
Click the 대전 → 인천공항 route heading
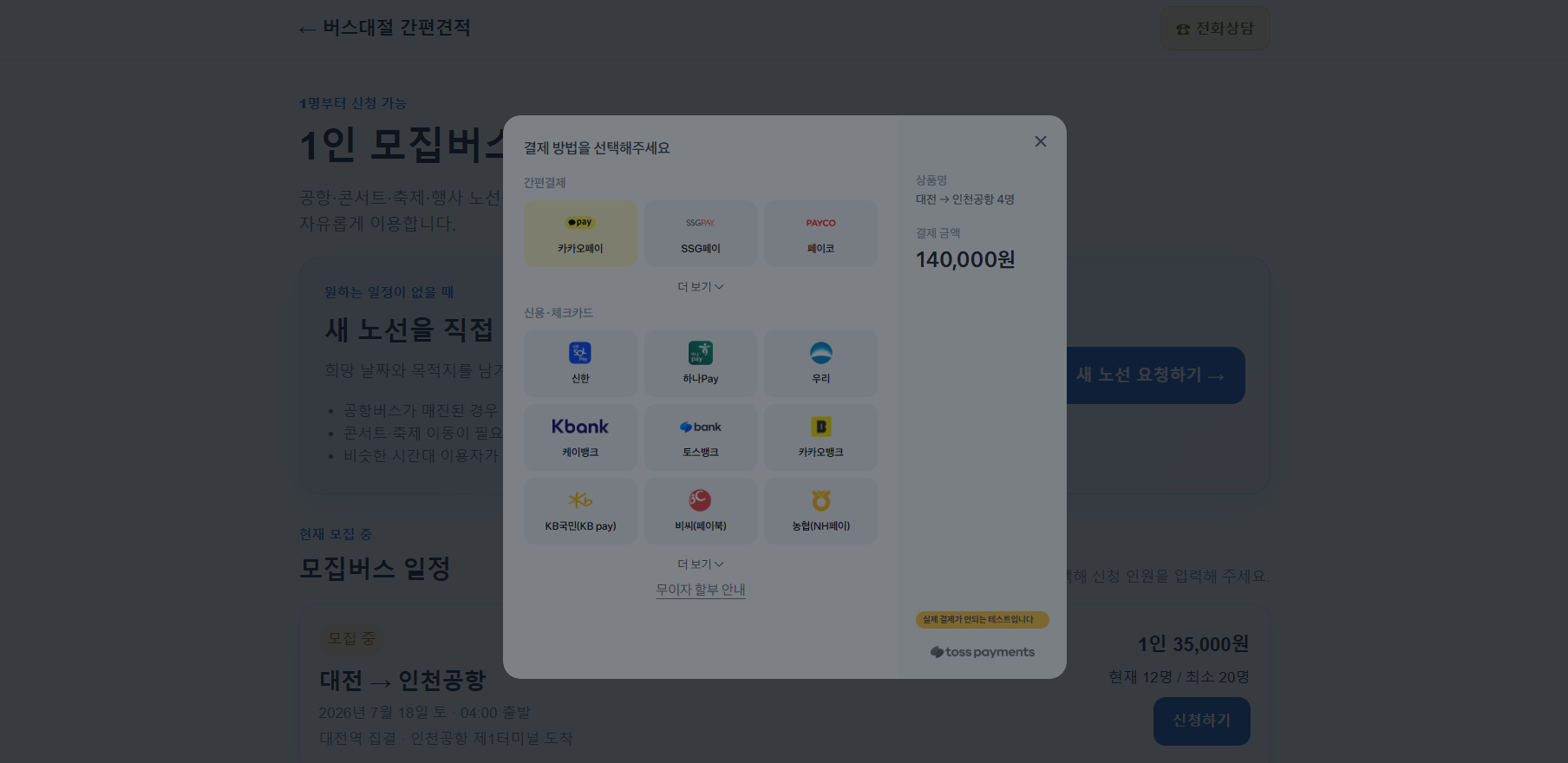[402, 681]
